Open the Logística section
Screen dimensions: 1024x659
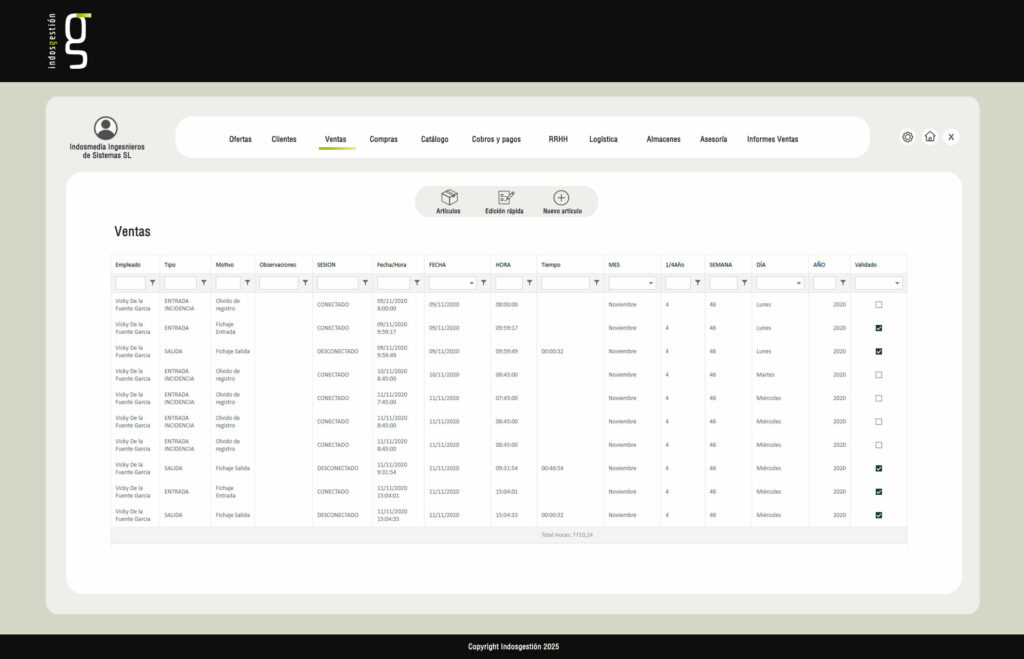(603, 139)
